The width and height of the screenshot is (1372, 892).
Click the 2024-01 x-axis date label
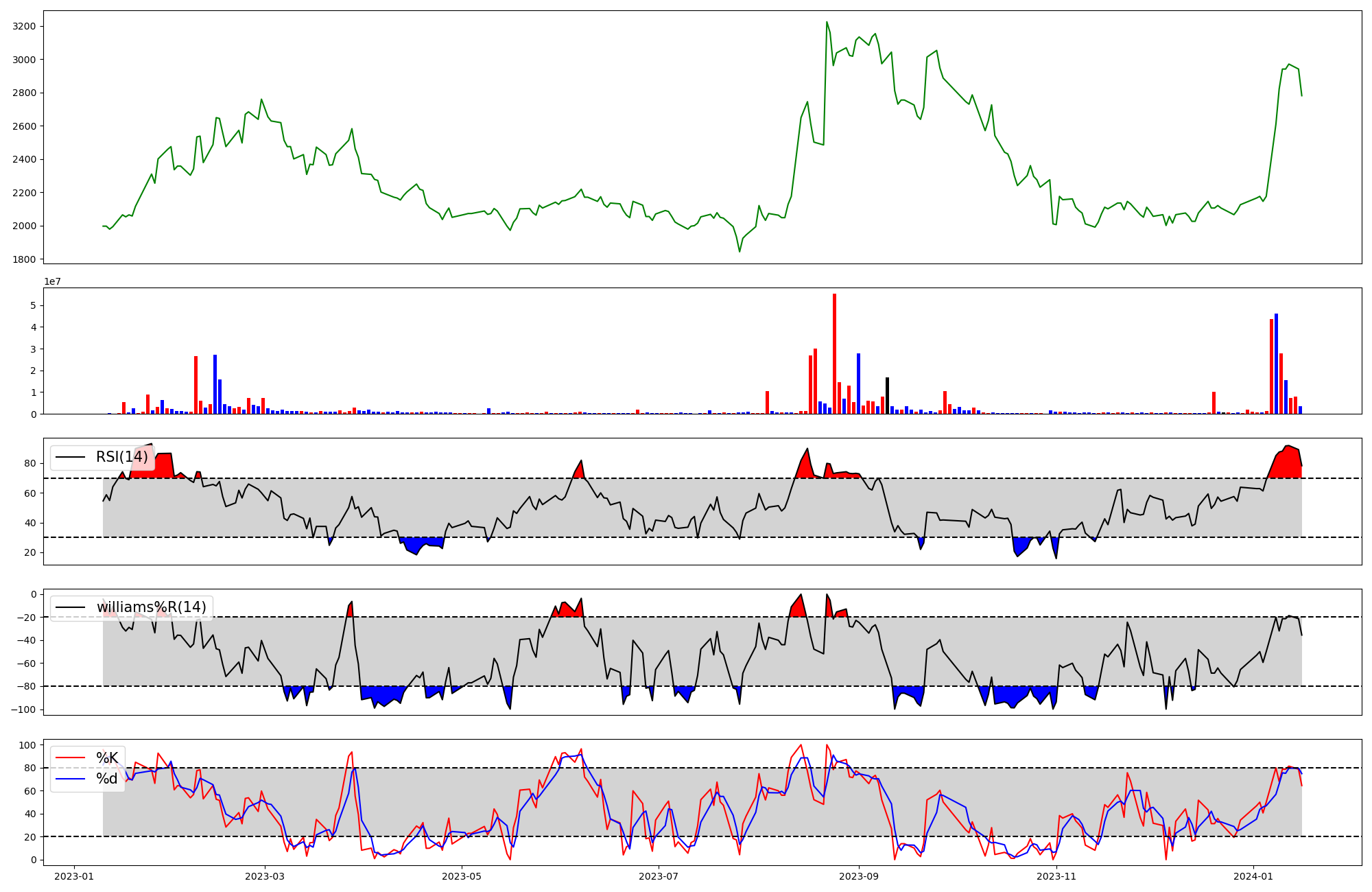click(x=1253, y=876)
